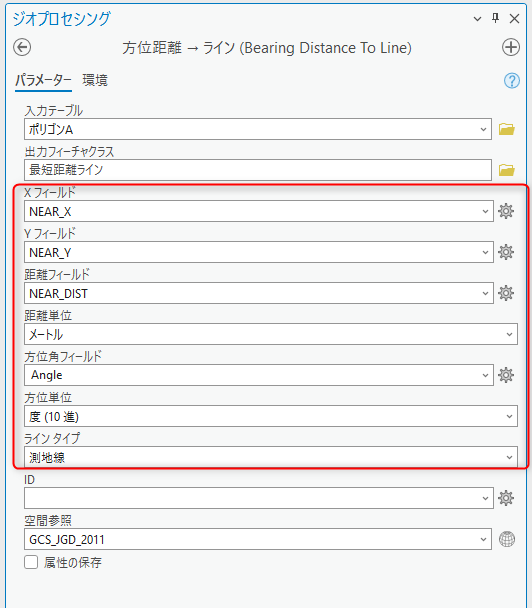
Task: Select the パラメーター tab
Action: 43,80
